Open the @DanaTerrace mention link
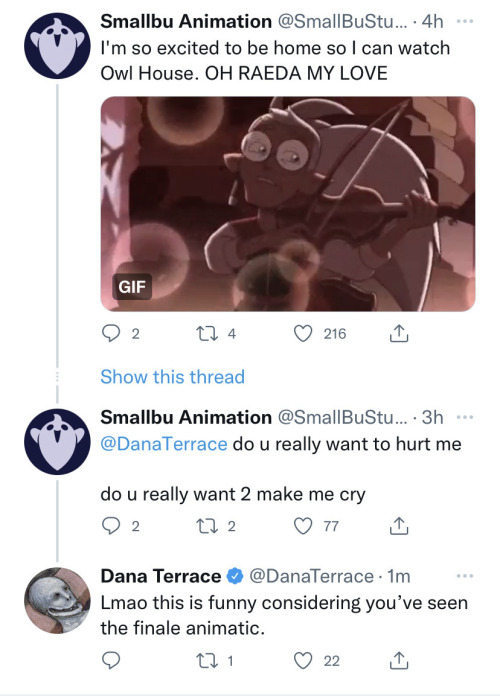The image size is (500, 696). point(164,444)
